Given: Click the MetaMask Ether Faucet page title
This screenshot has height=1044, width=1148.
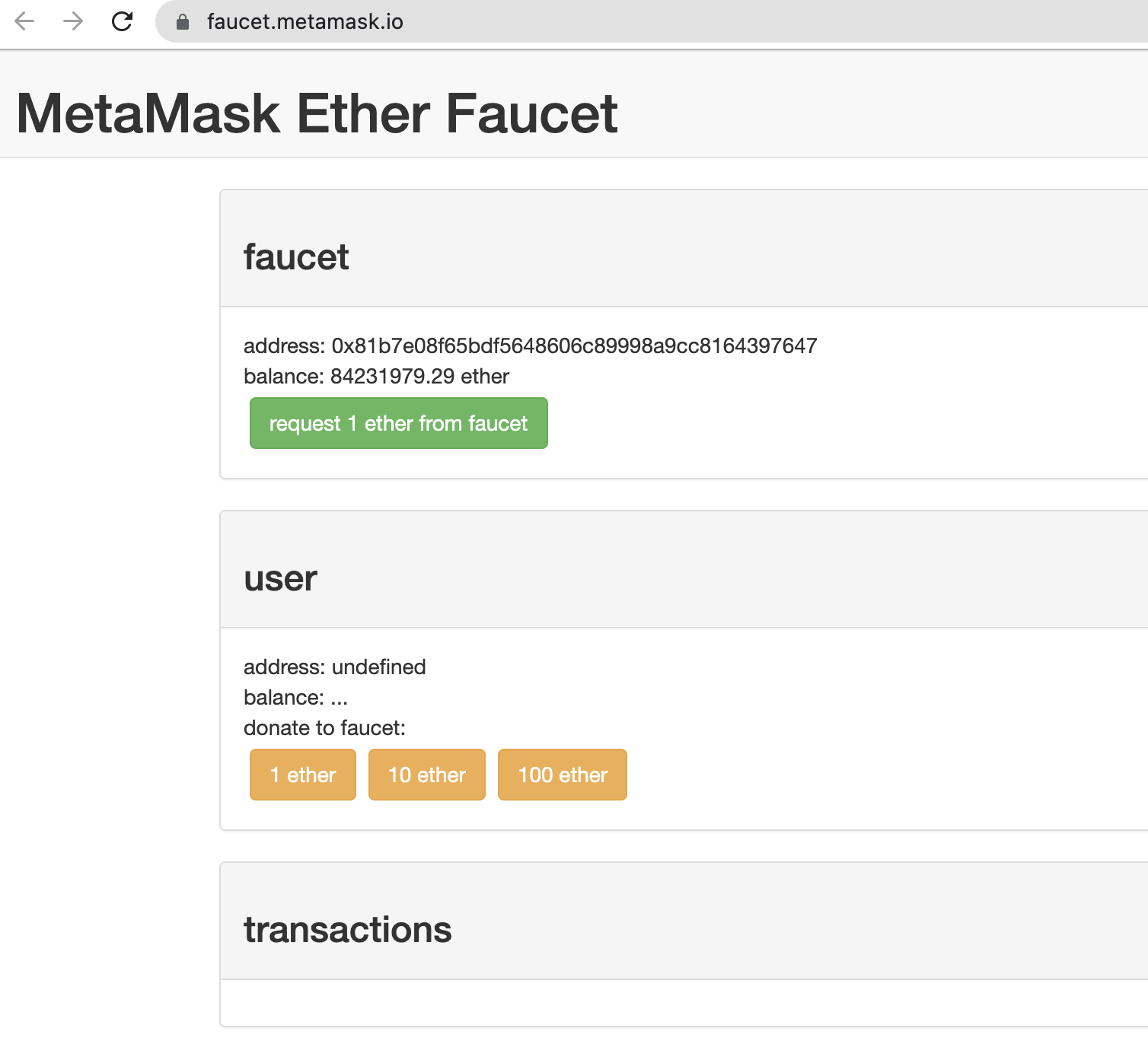Looking at the screenshot, I should (317, 114).
